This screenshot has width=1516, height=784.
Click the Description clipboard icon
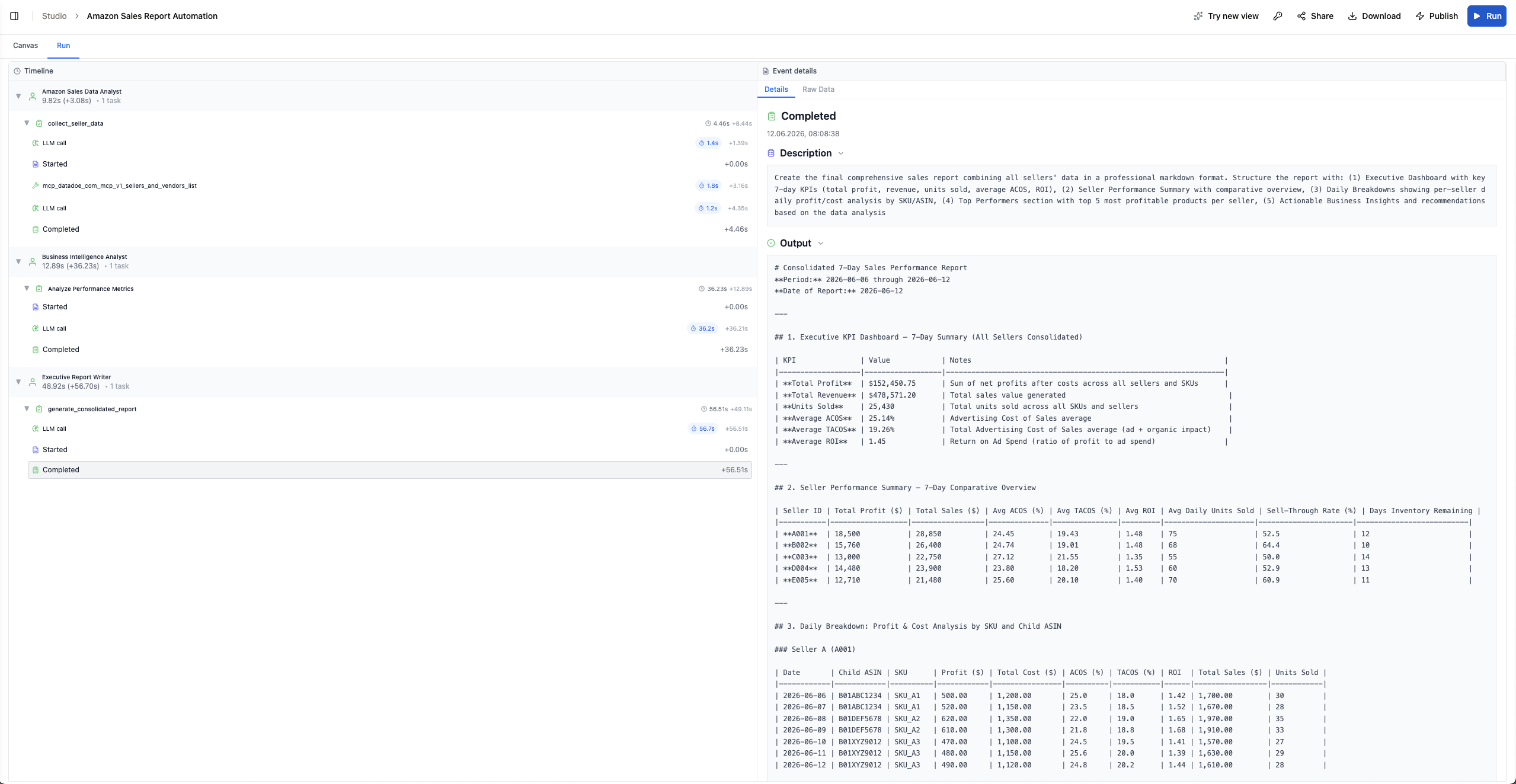point(771,153)
